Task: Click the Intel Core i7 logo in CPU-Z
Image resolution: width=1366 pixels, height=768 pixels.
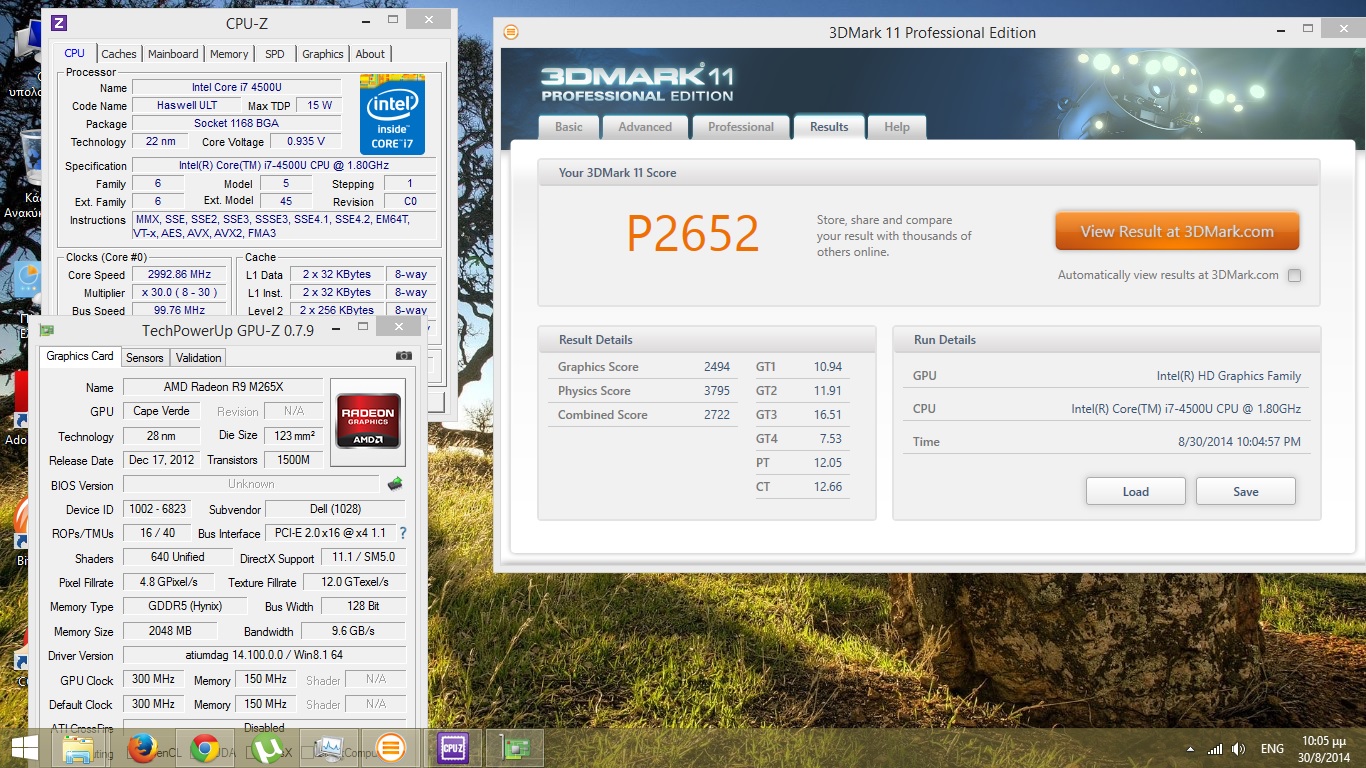Action: (x=392, y=114)
